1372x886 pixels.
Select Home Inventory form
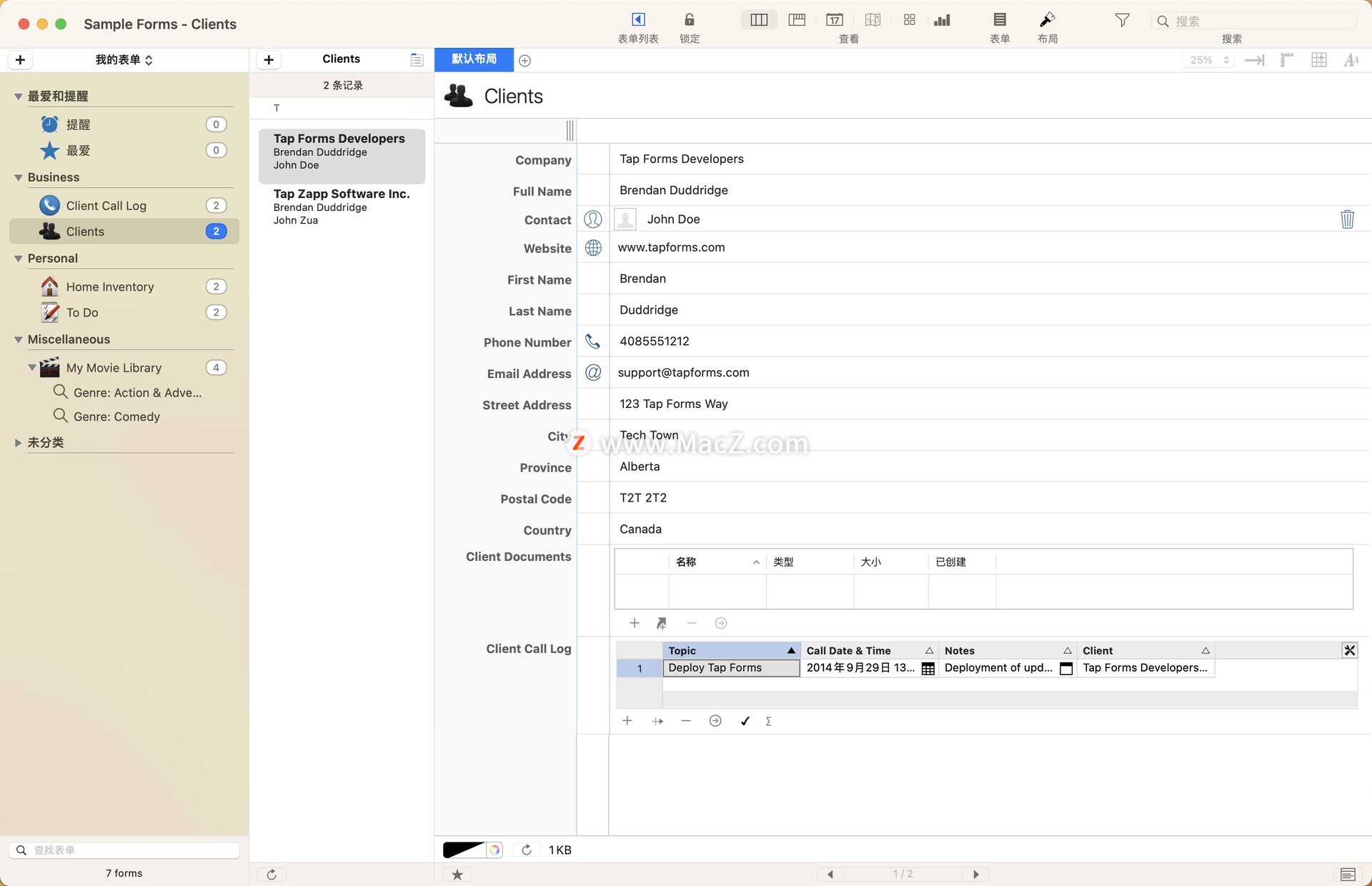tap(124, 287)
